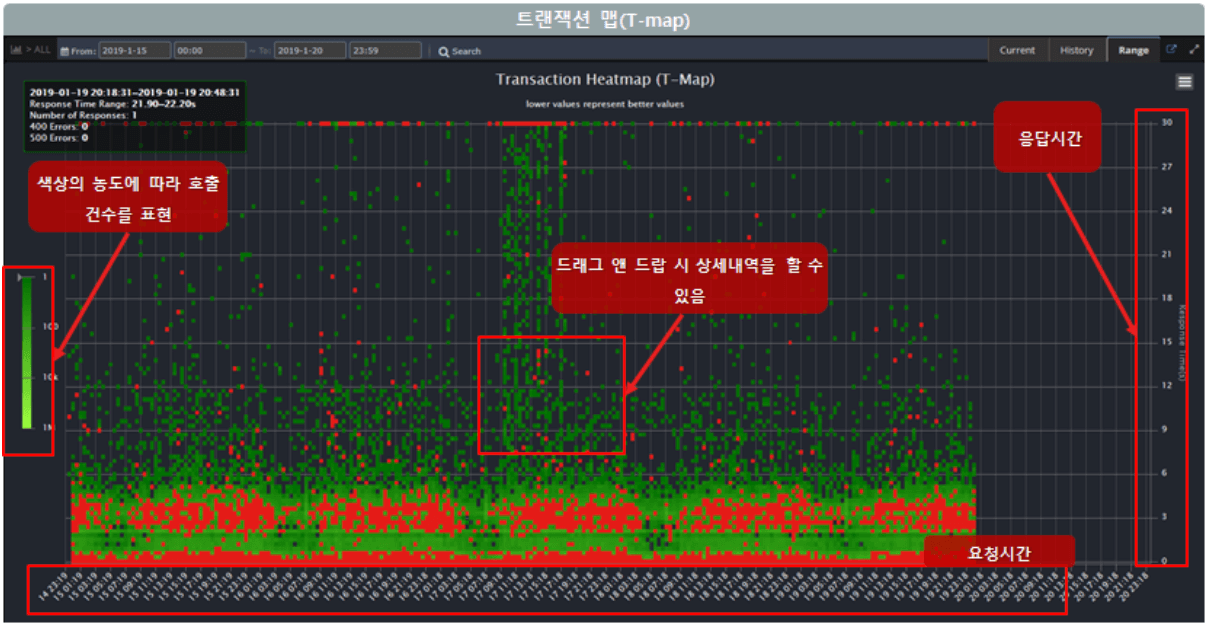Click the To date field 2019-1-20
This screenshot has height=628, width=1210.
click(x=310, y=50)
